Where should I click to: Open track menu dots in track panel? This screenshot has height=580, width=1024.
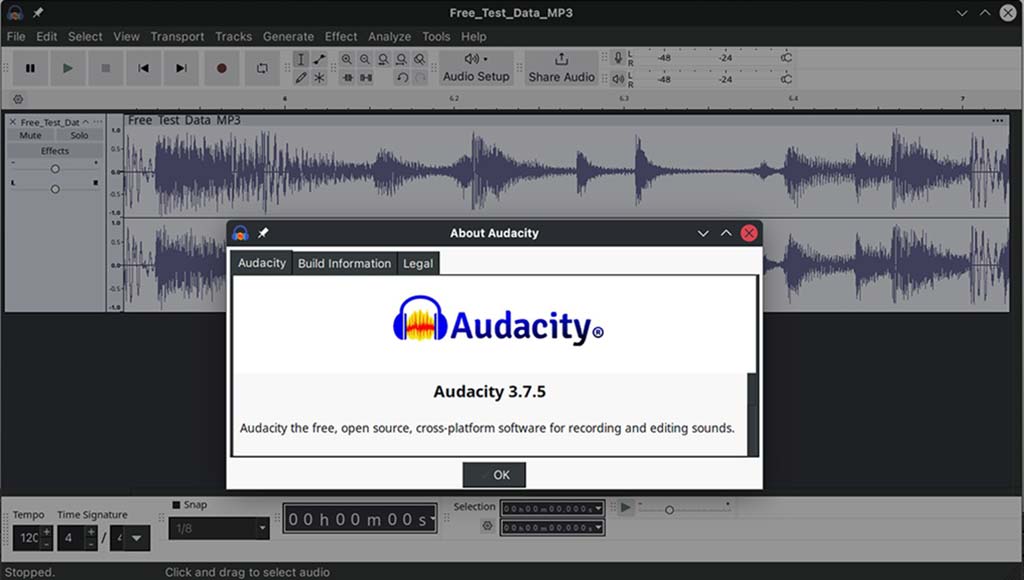click(97, 121)
